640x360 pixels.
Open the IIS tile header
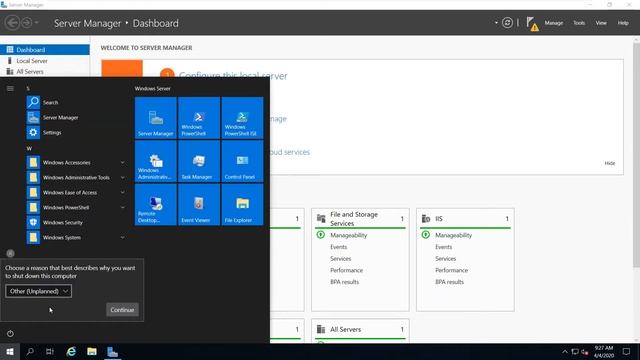[465, 219]
